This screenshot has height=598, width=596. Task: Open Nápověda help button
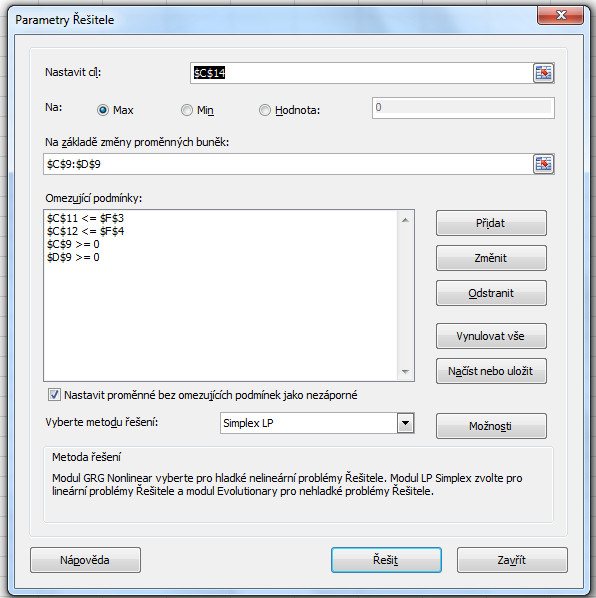[85, 560]
